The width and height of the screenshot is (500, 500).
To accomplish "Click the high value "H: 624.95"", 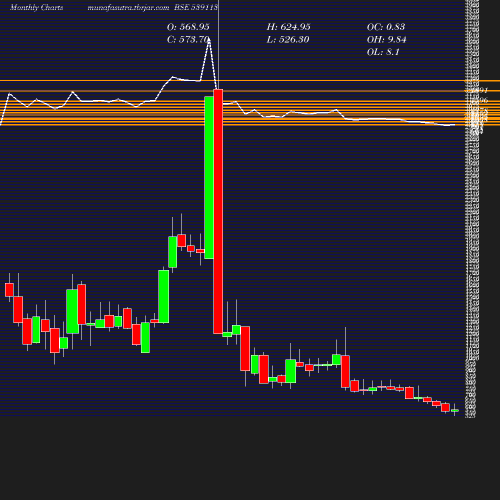I will pyautogui.click(x=288, y=27).
